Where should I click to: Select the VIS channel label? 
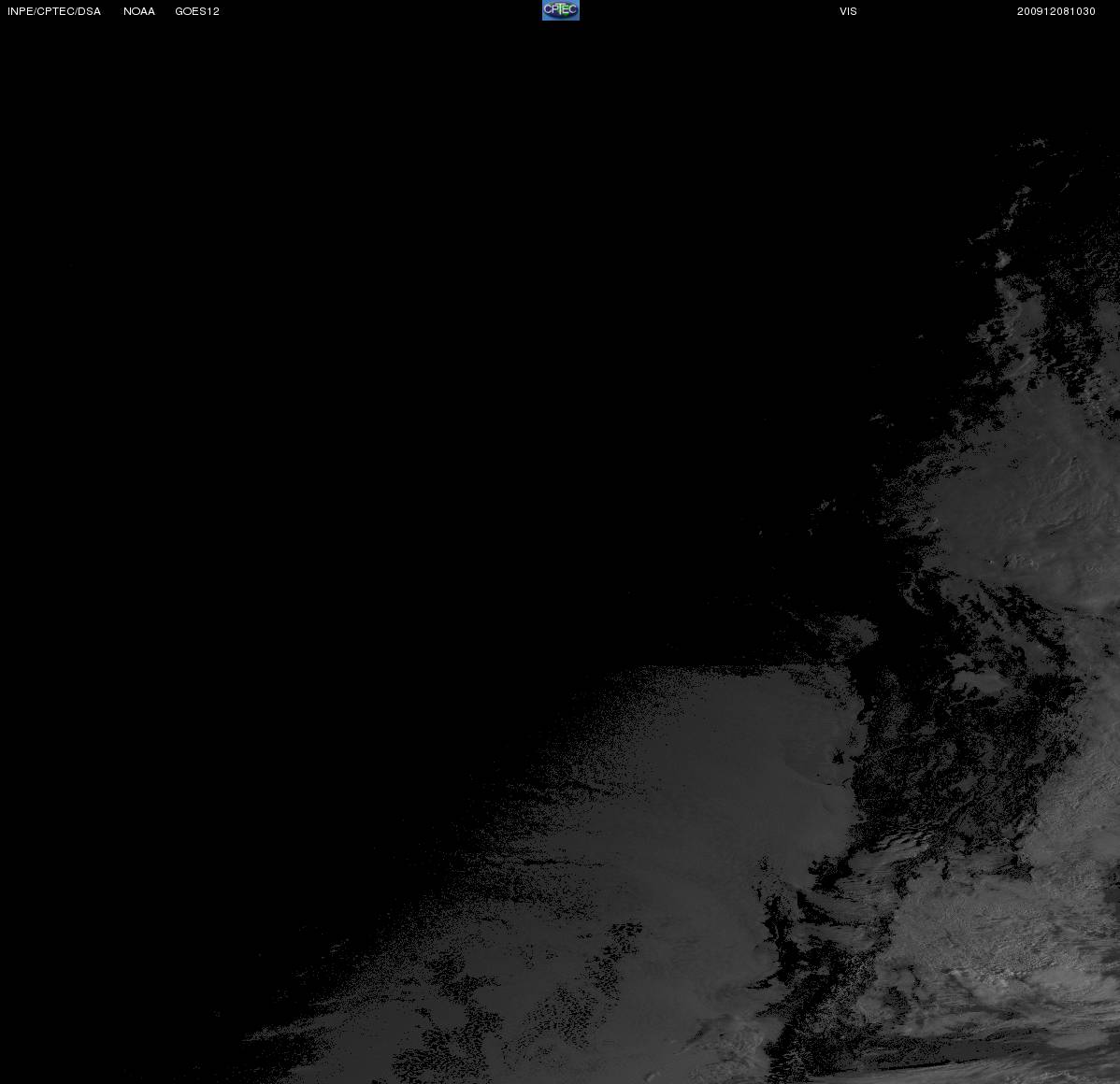point(849,11)
